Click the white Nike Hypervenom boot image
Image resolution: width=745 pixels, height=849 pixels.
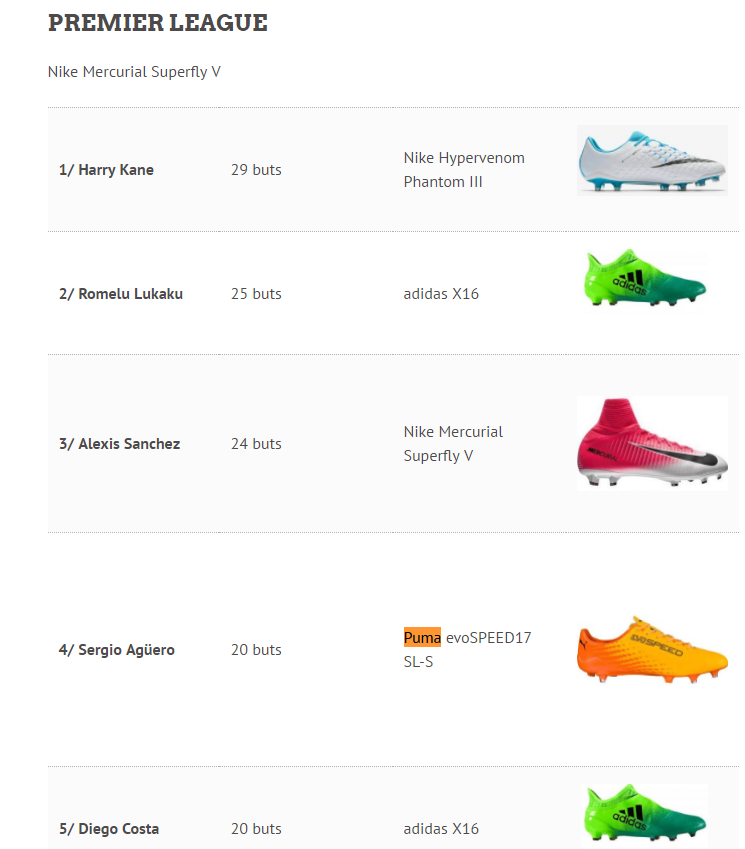coord(652,160)
